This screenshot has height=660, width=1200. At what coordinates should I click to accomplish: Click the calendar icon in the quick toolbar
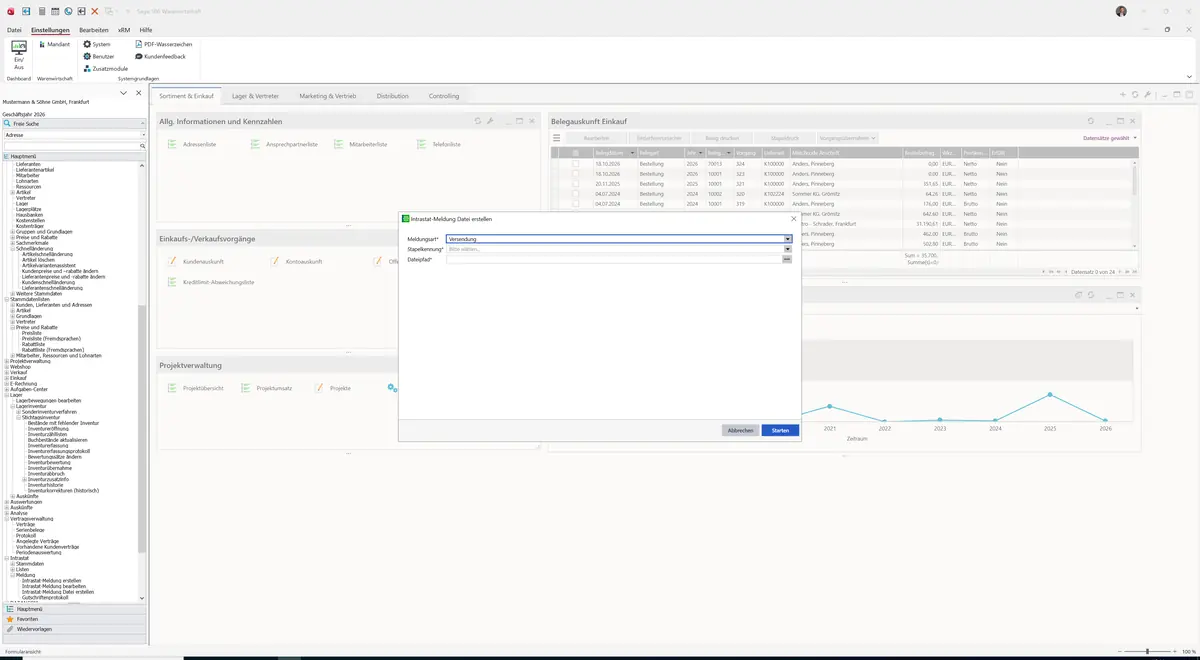[x=54, y=11]
